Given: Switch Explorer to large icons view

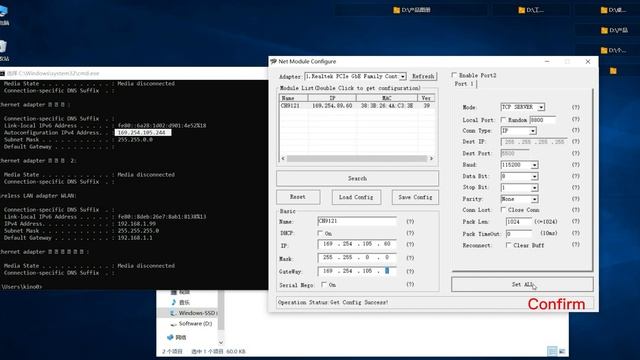Looking at the screenshot, I should [x=562, y=351].
